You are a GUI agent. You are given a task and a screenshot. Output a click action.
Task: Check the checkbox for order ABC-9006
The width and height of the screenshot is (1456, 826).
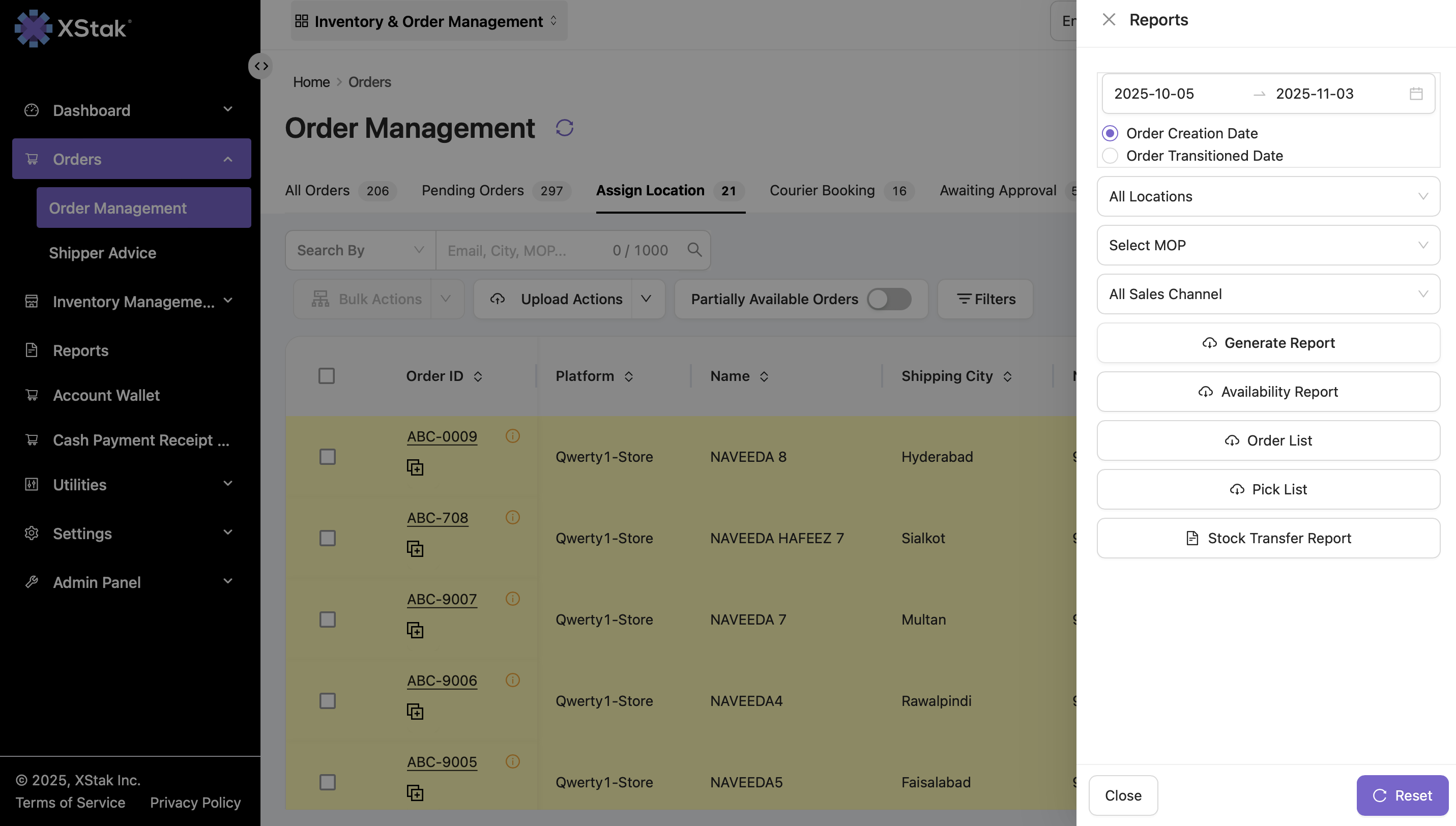click(x=328, y=701)
